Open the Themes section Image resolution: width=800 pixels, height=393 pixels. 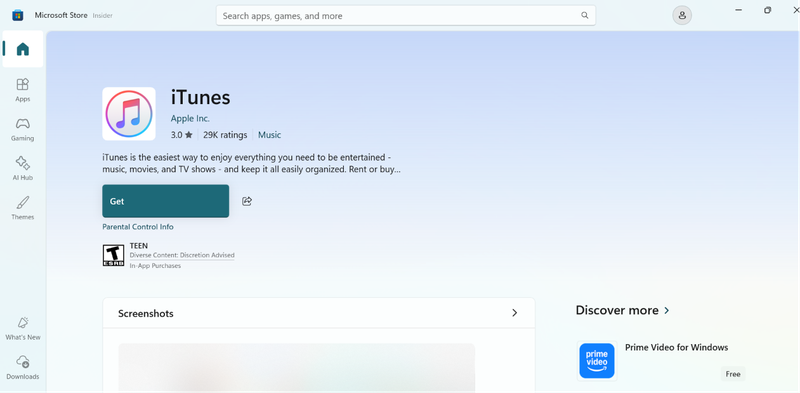[x=23, y=208]
